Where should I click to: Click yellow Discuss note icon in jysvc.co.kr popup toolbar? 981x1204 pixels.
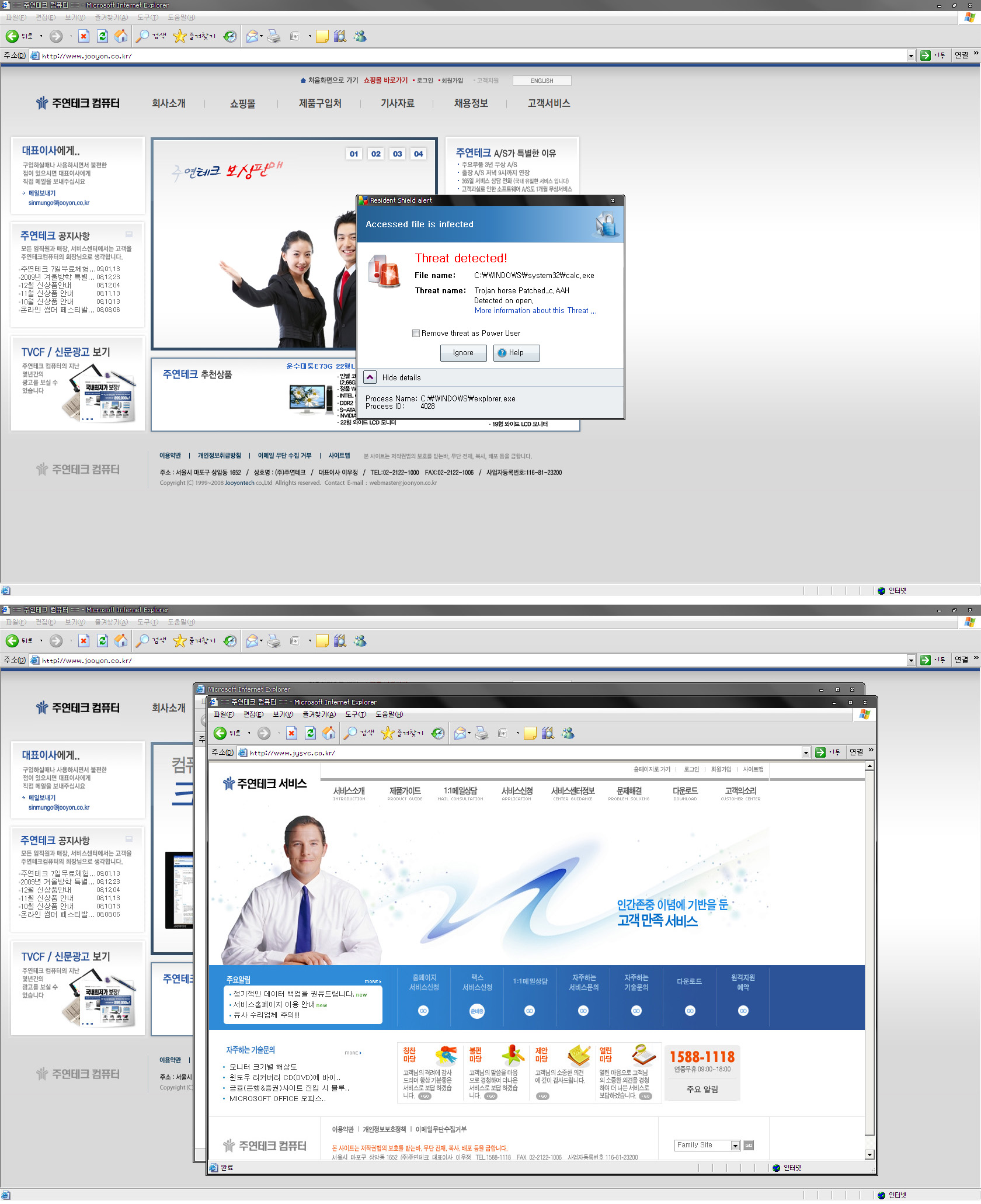tap(530, 733)
